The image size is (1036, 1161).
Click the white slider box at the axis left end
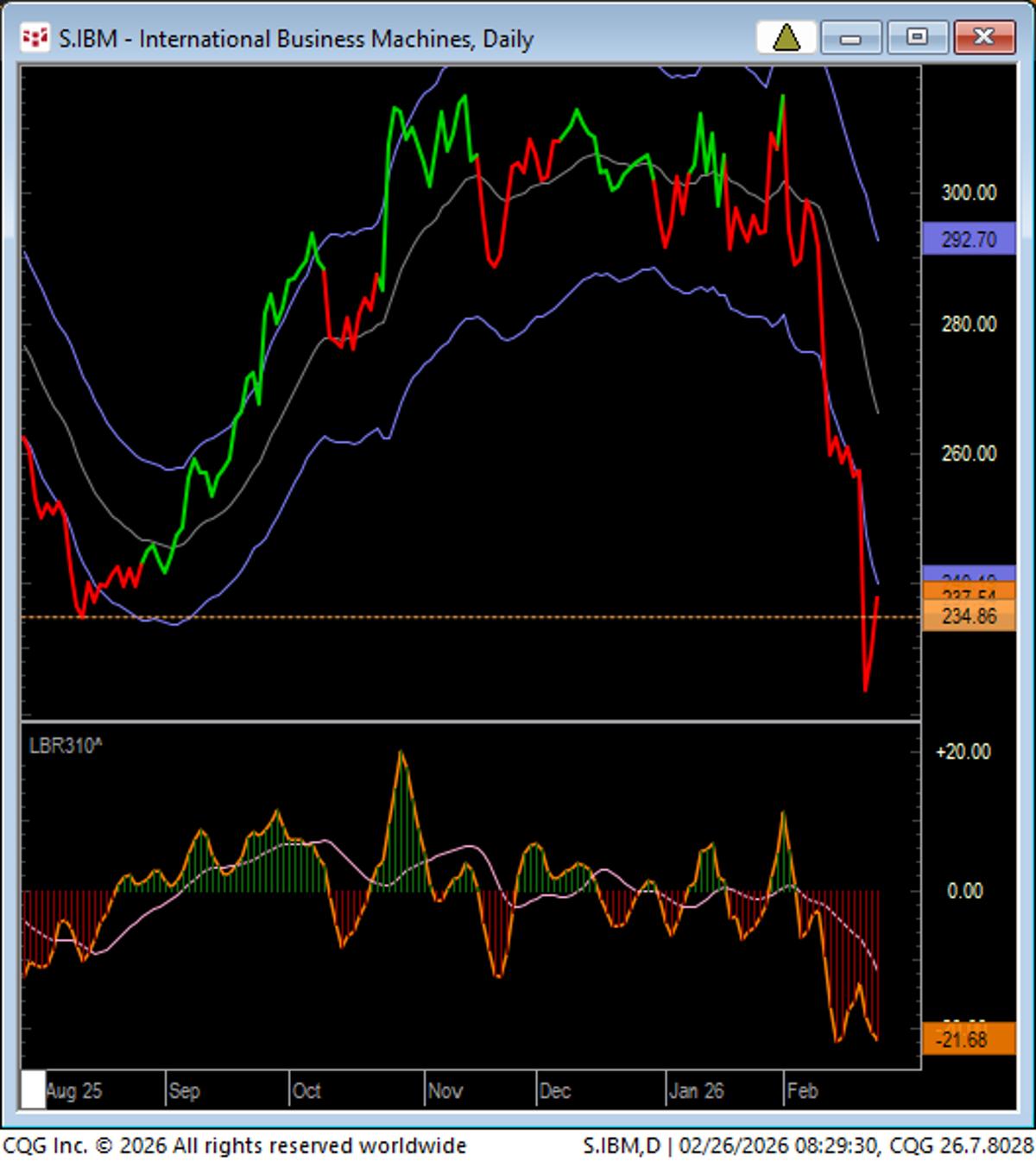(34, 1090)
